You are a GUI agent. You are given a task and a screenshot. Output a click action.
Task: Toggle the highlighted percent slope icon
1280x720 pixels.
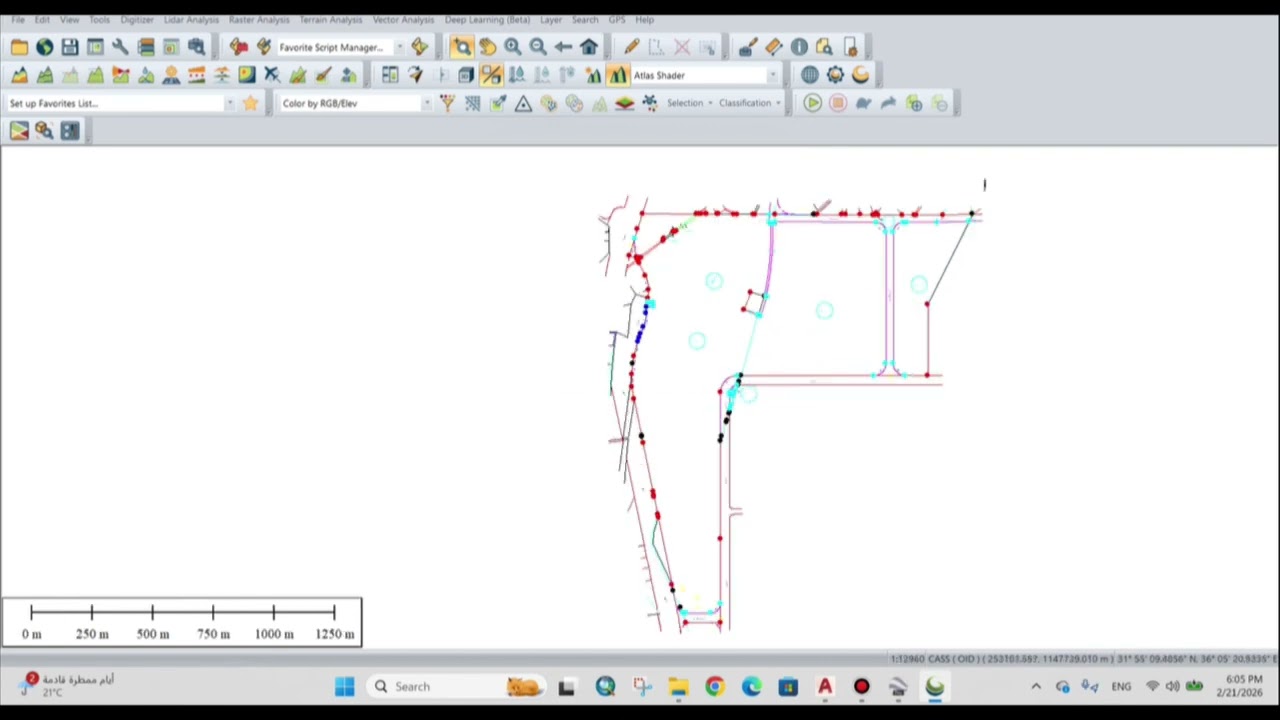click(x=491, y=75)
